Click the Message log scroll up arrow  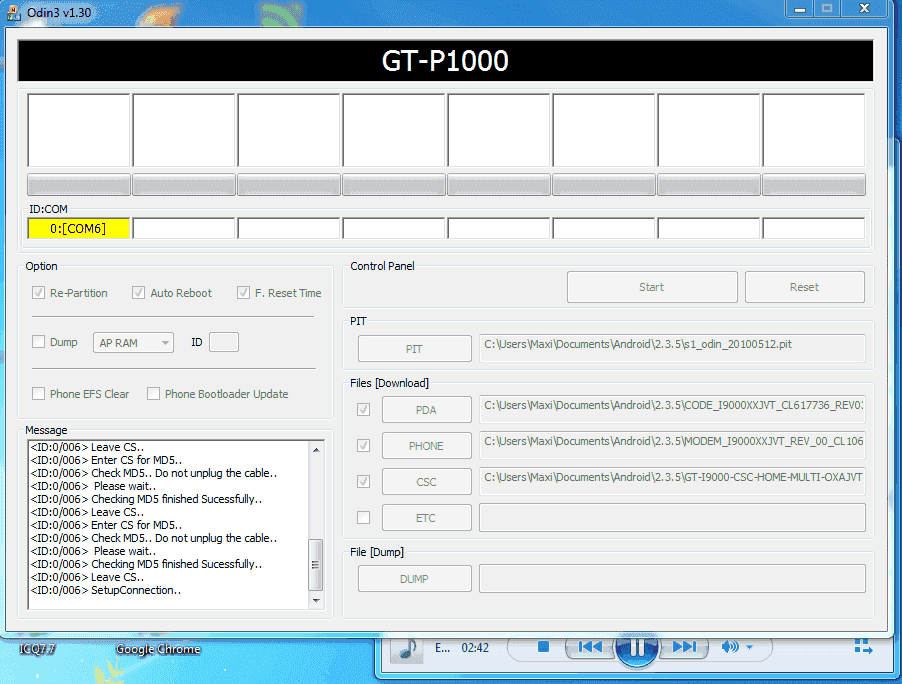(x=316, y=449)
